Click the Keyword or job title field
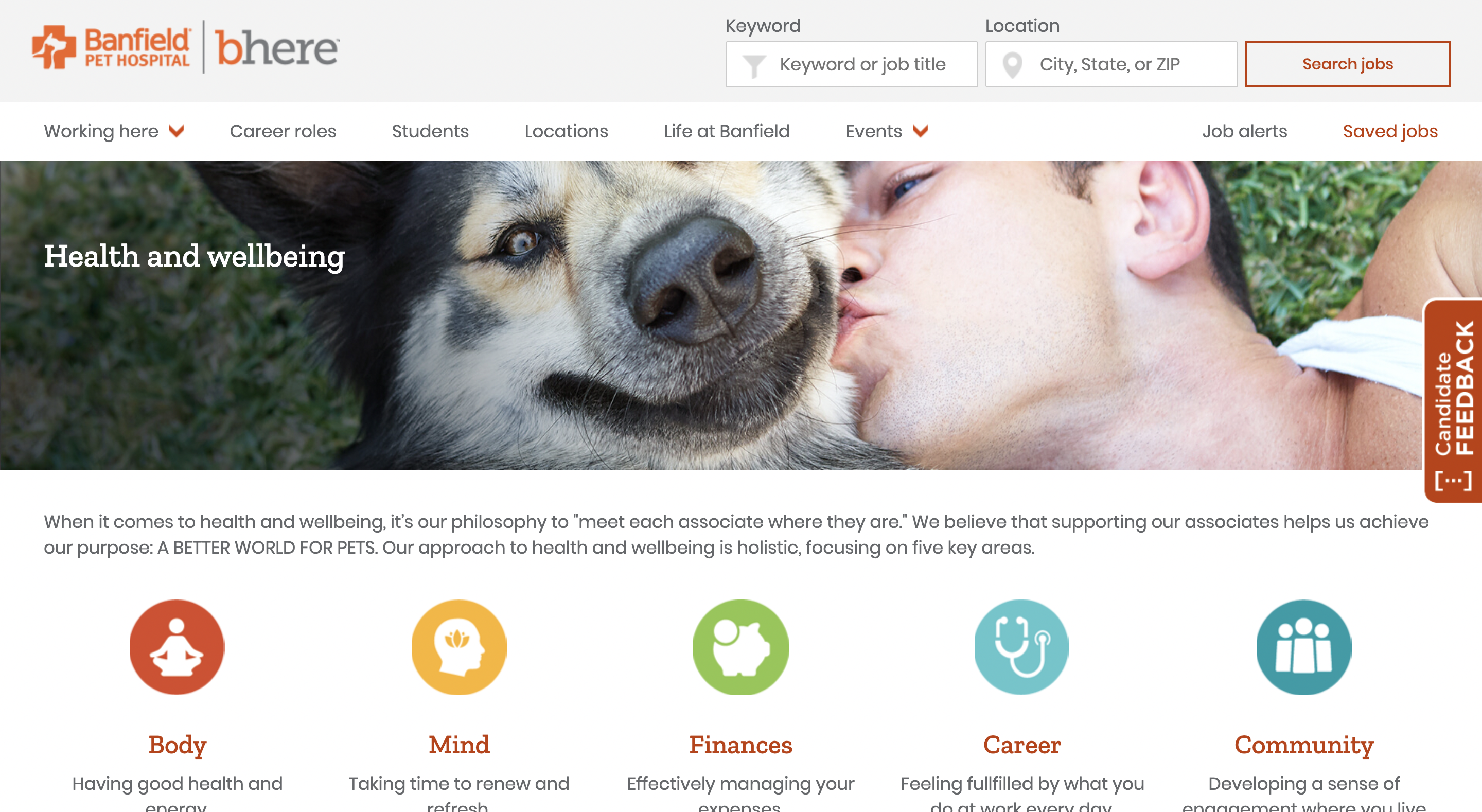 (x=852, y=64)
